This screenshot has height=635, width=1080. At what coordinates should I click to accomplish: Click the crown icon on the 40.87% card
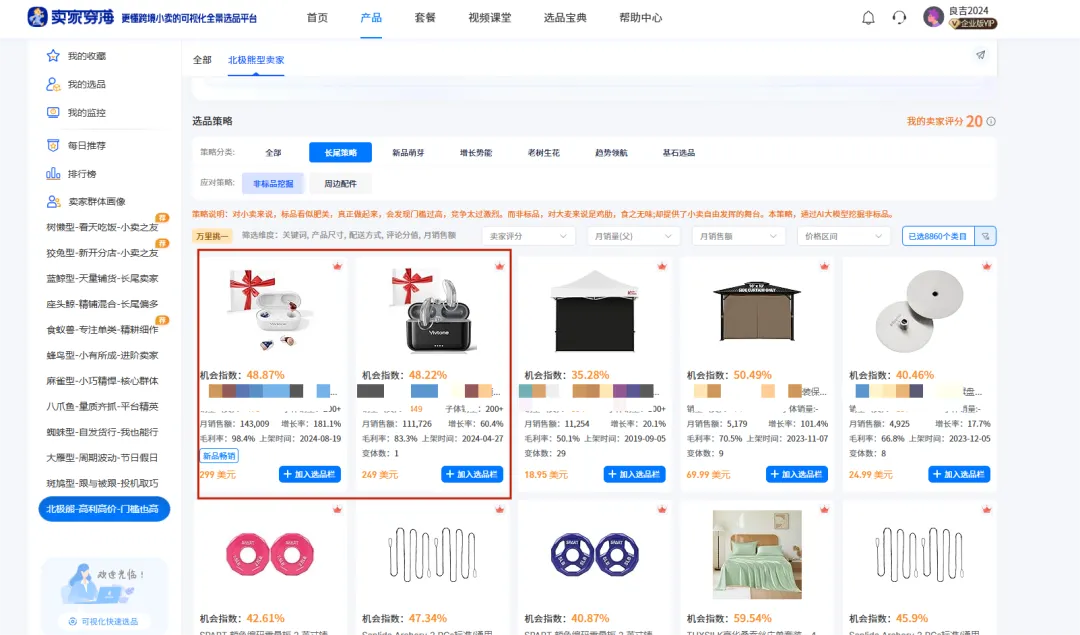pyautogui.click(x=662, y=510)
